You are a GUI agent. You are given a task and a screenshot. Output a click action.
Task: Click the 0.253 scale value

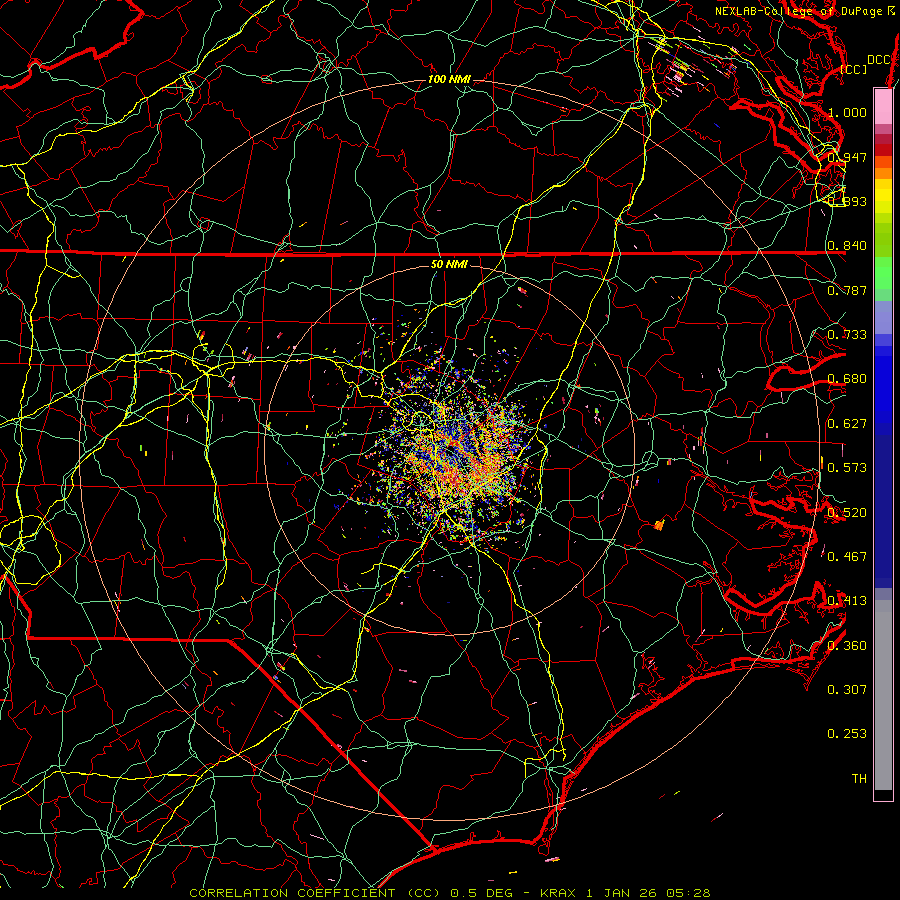(847, 734)
